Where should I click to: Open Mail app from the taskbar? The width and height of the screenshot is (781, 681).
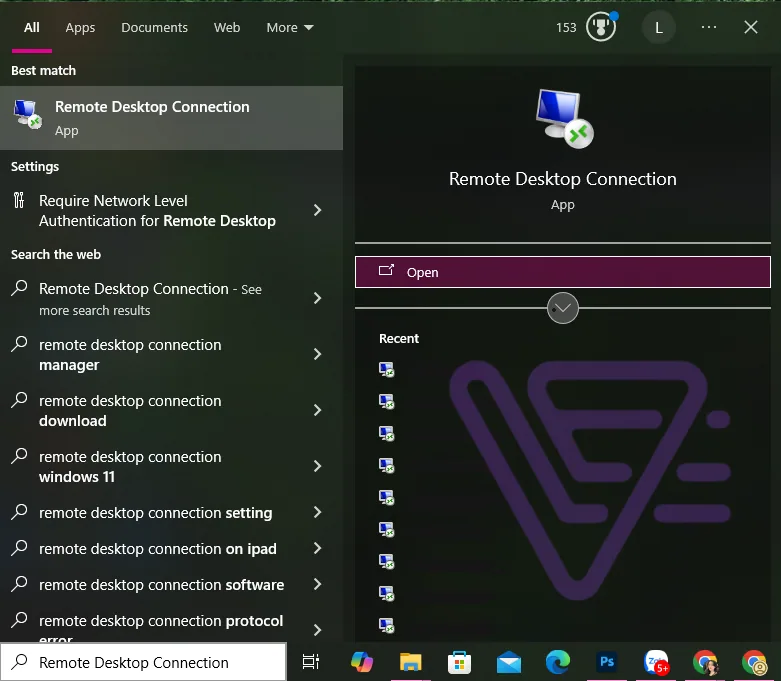pos(509,663)
